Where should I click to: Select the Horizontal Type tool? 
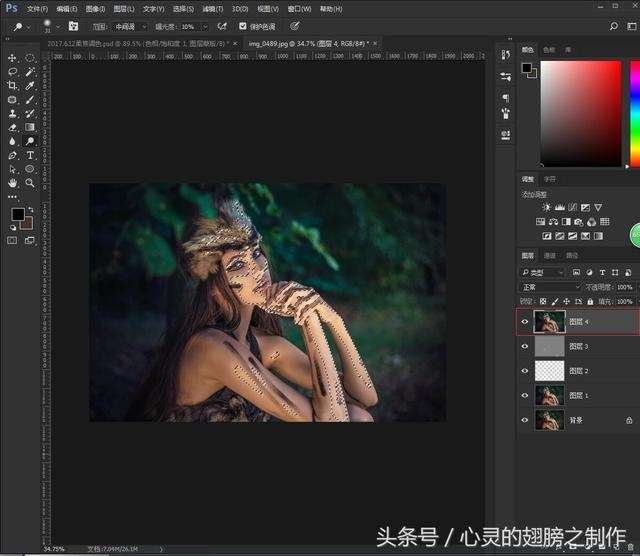(x=30, y=156)
